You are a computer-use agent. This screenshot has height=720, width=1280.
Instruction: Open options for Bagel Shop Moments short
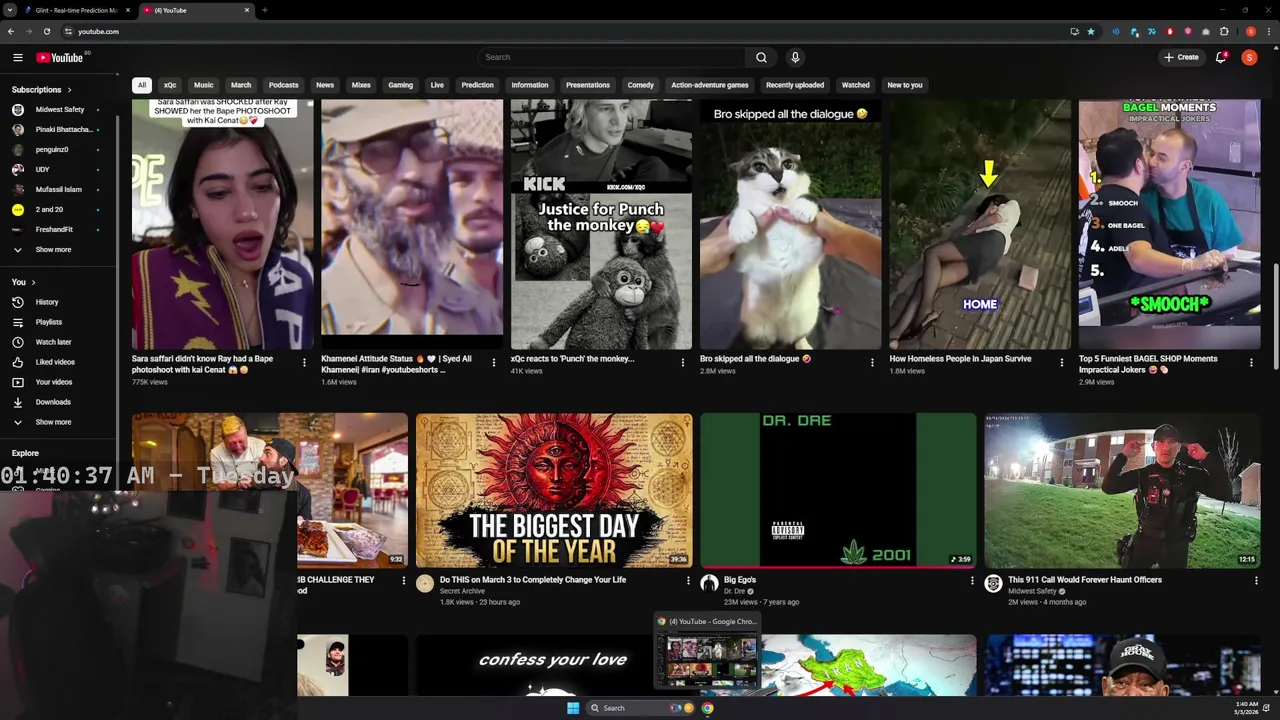1251,362
